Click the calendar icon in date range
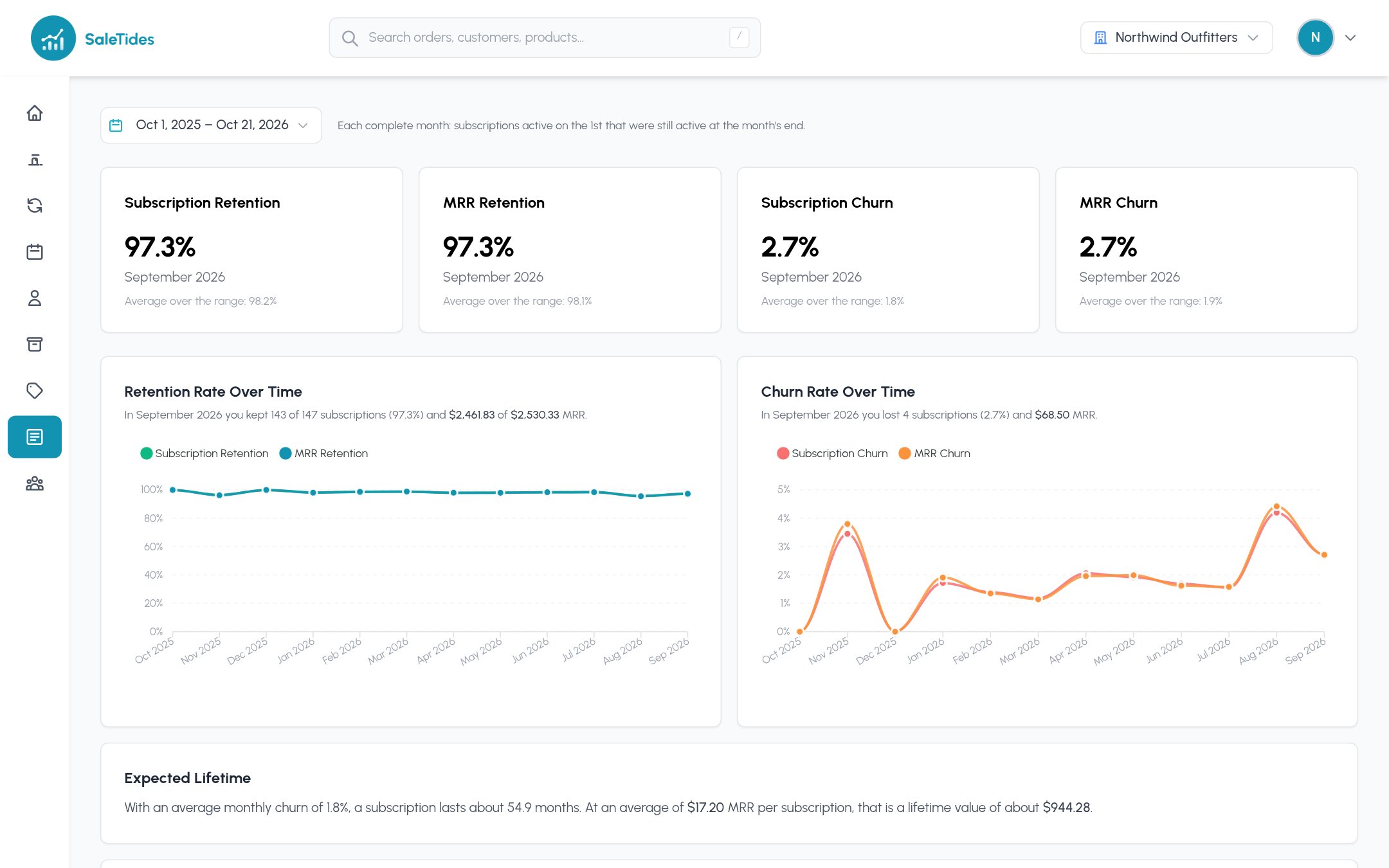This screenshot has width=1389, height=868. click(x=116, y=125)
